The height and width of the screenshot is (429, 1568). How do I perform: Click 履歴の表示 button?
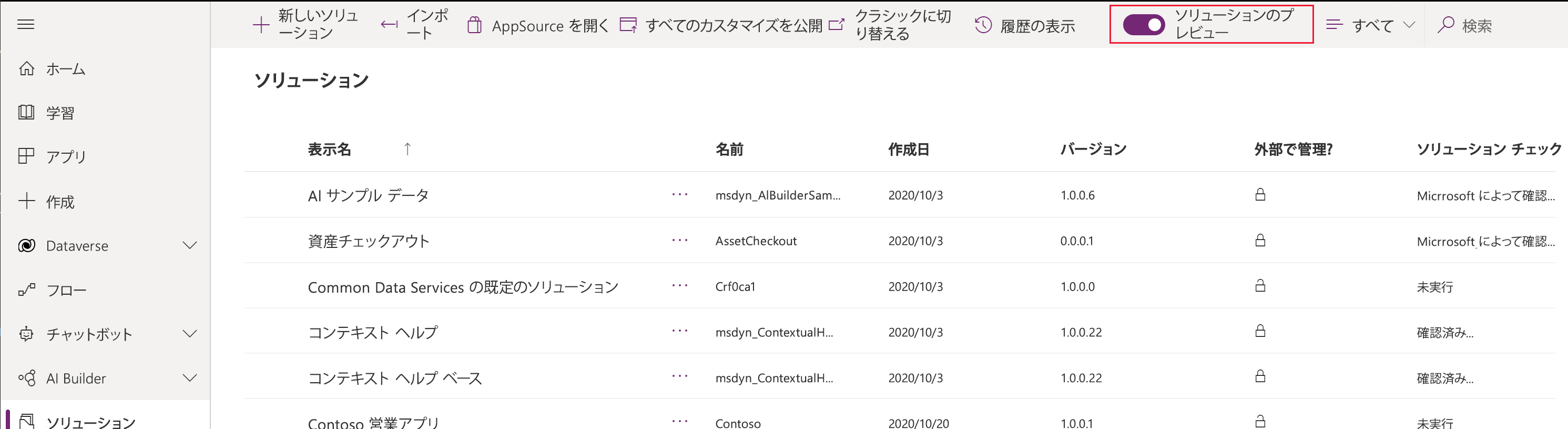(1025, 25)
